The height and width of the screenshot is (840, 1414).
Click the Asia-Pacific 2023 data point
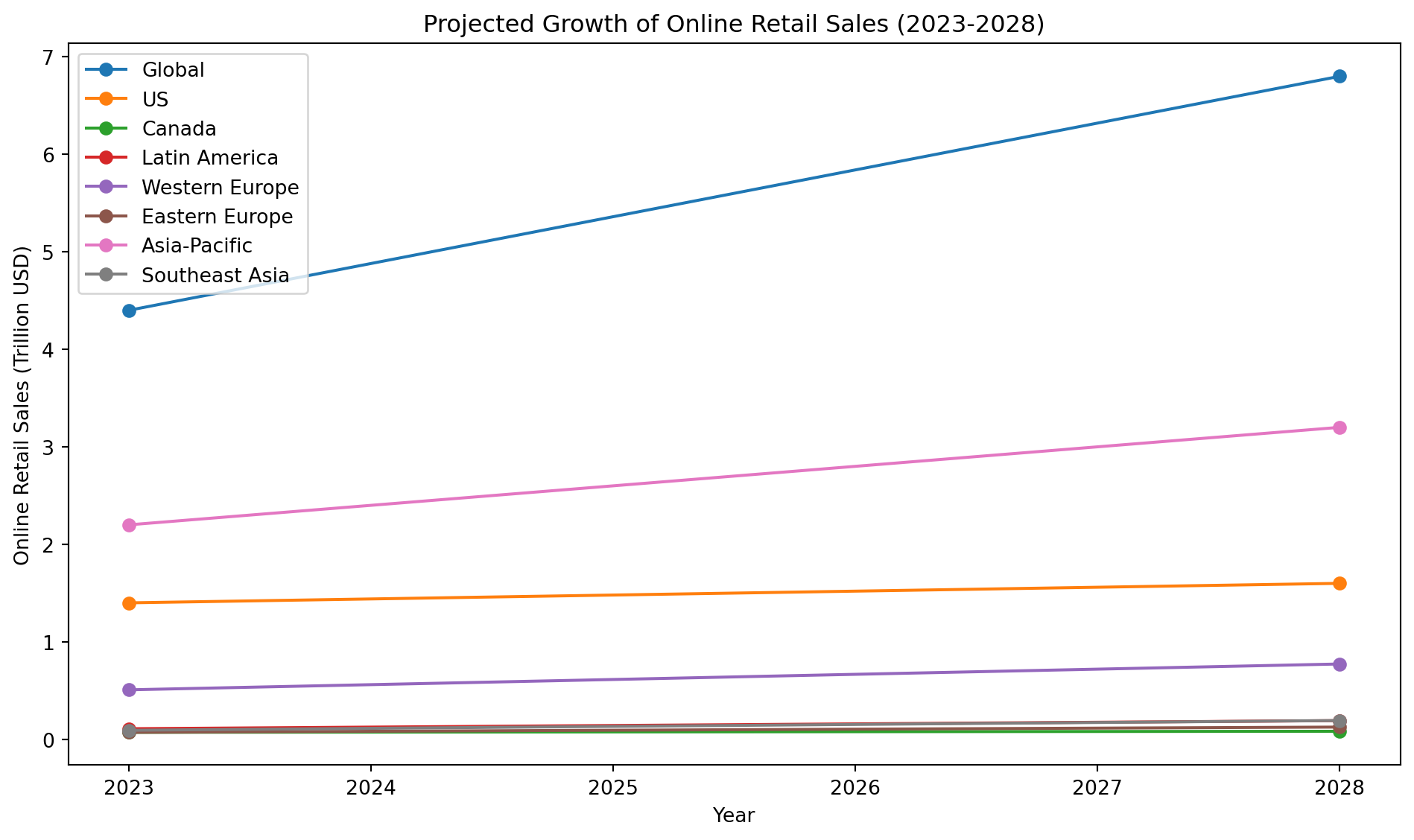(129, 525)
